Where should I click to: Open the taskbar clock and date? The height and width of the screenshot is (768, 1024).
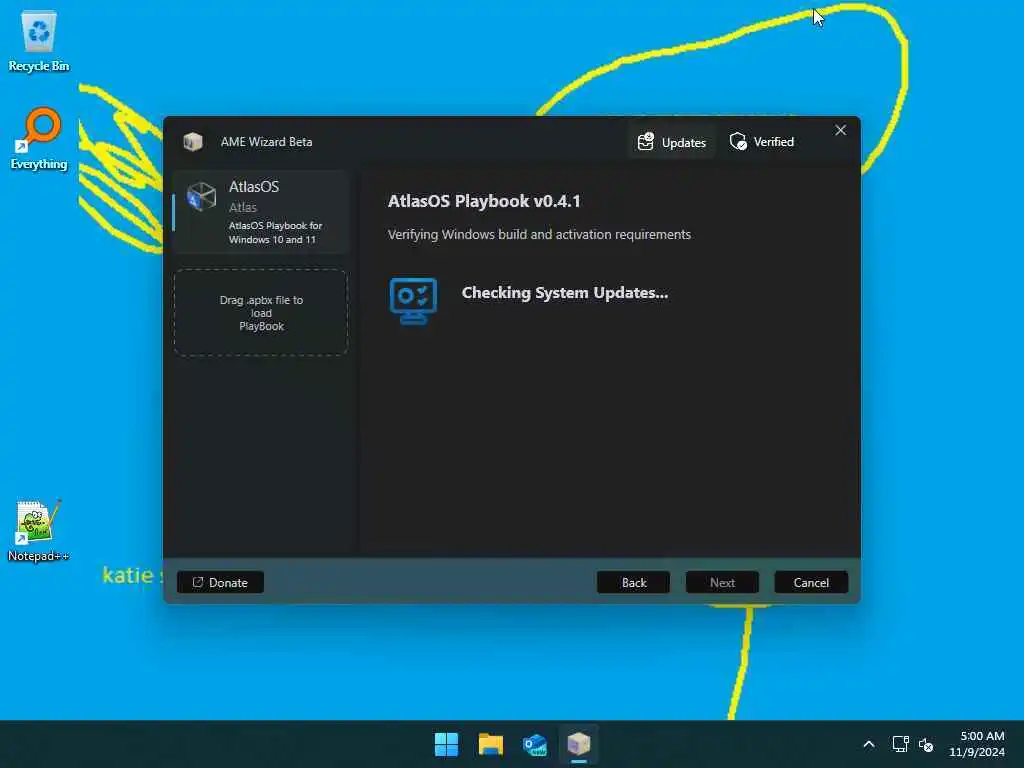tap(977, 744)
